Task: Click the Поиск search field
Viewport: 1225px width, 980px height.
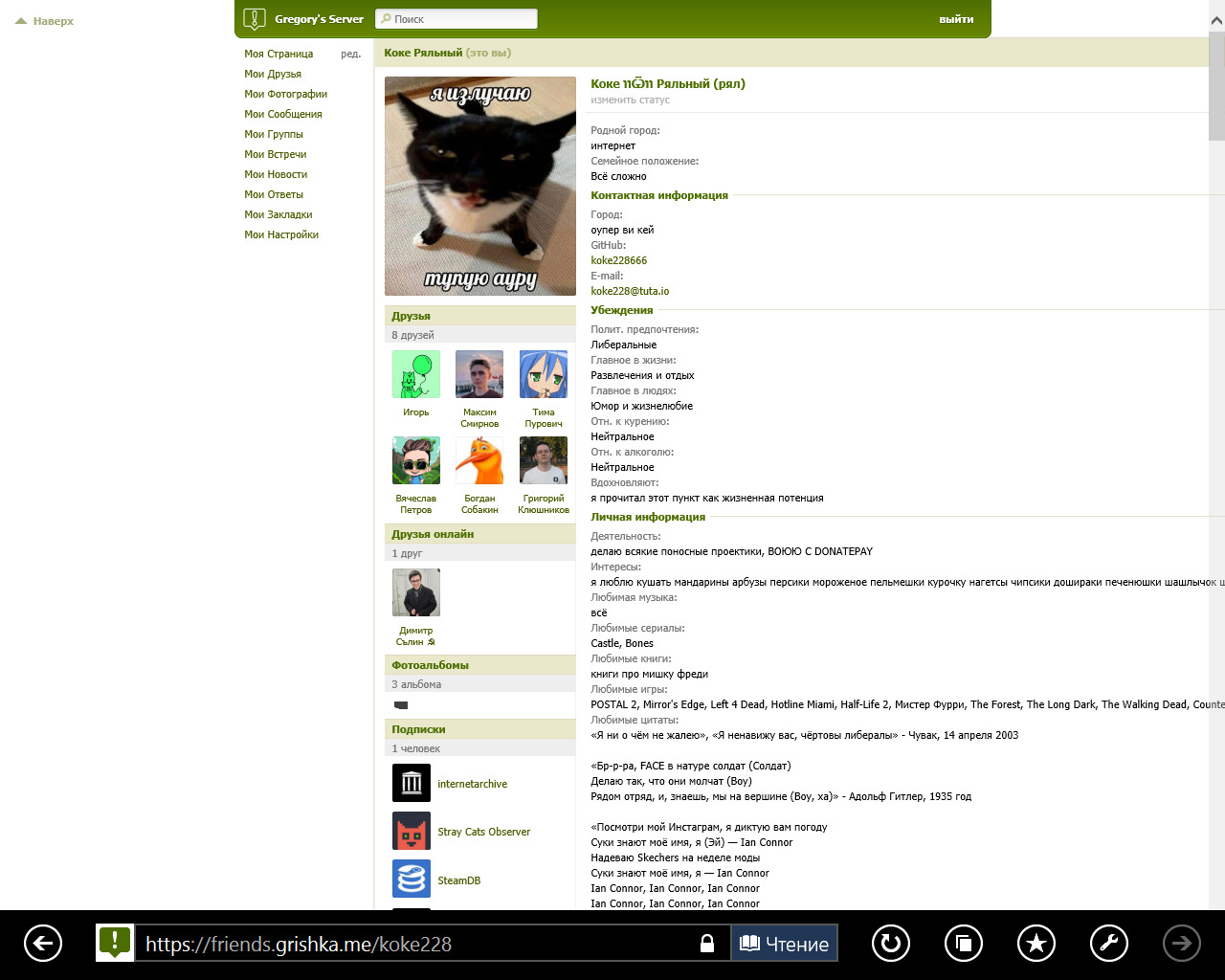Action: point(457,19)
